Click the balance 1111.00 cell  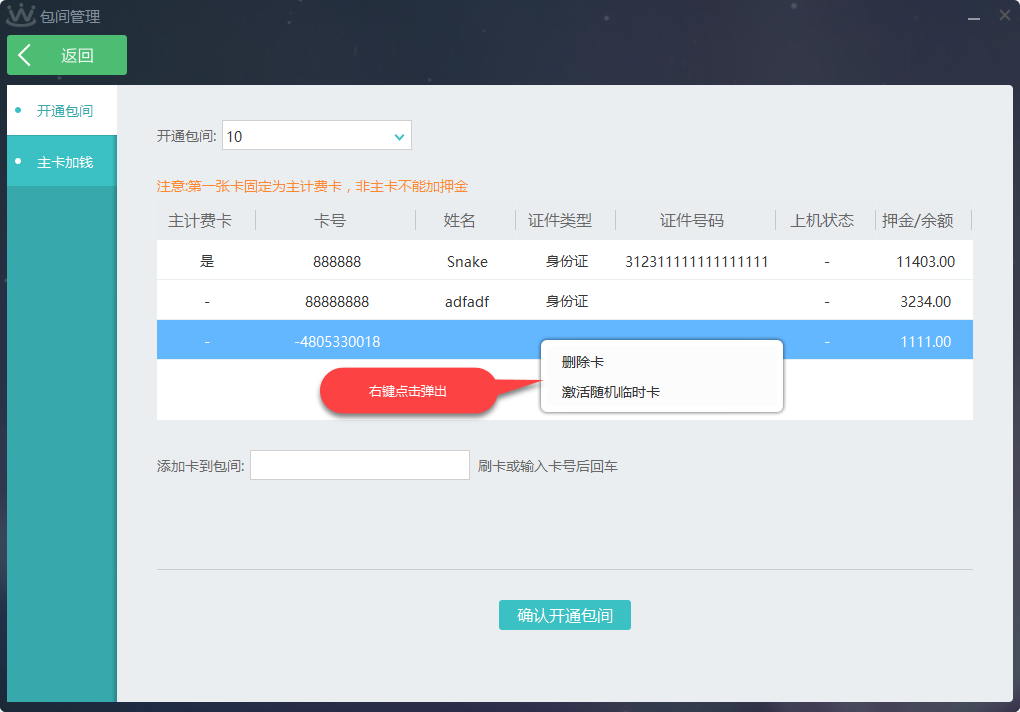(x=925, y=341)
